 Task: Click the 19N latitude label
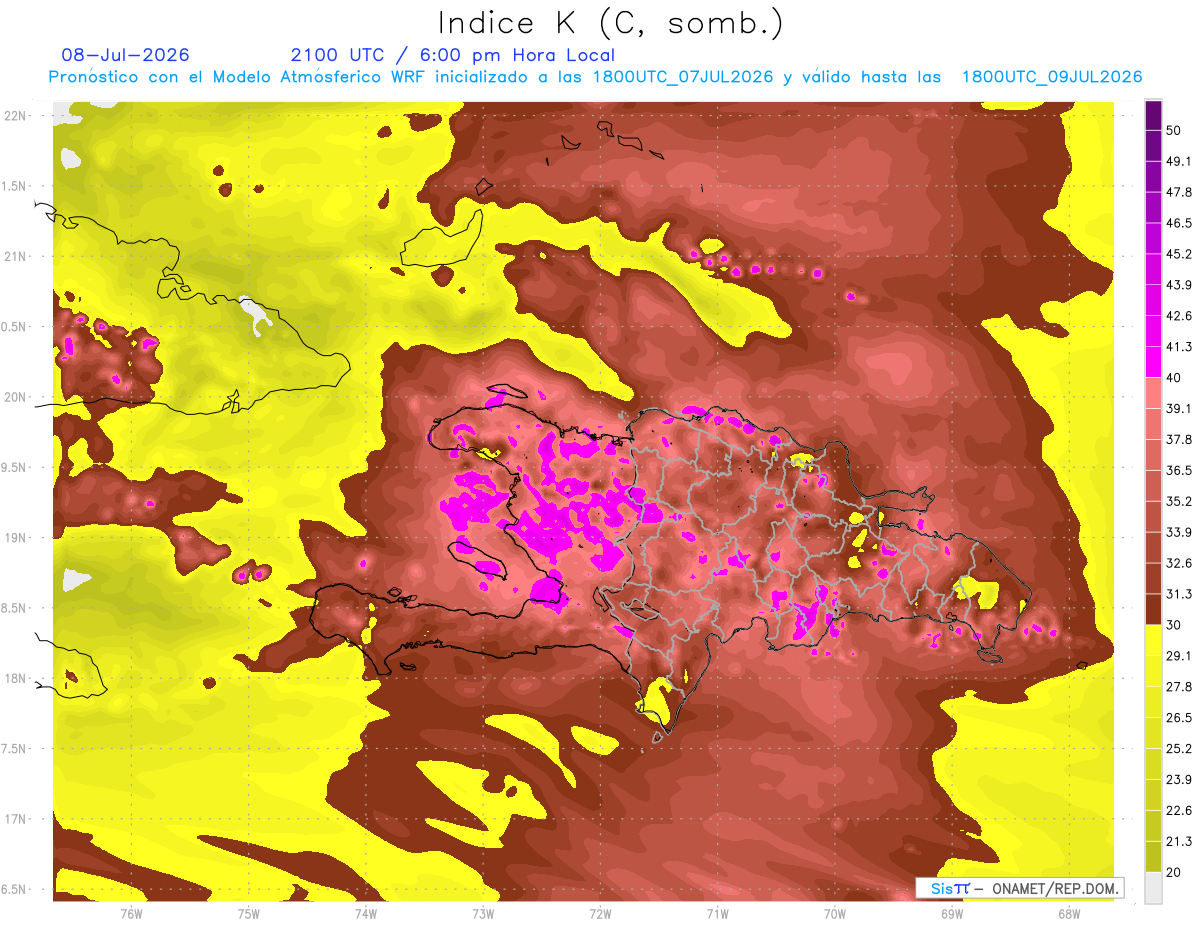pos(15,538)
